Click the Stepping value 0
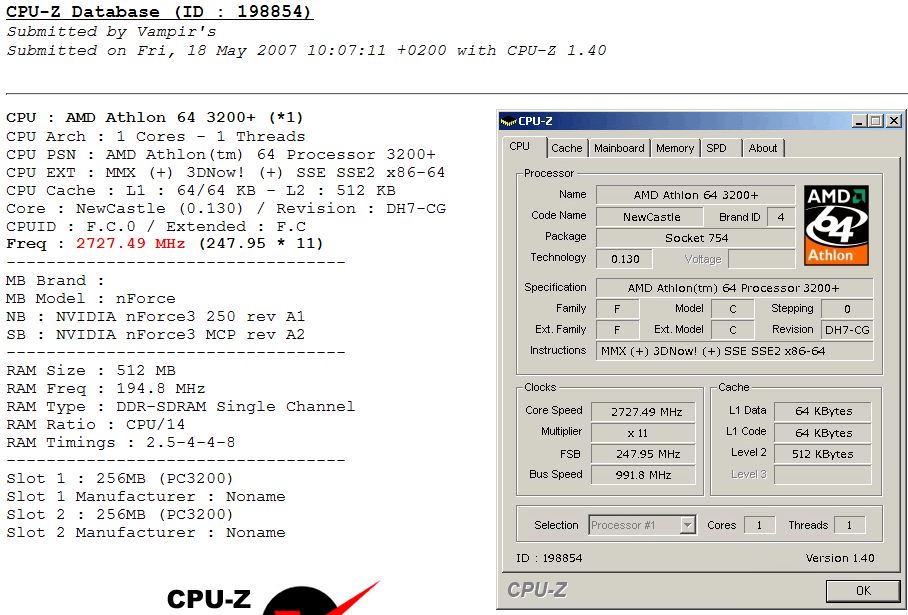The width and height of the screenshot is (908, 615). point(847,309)
